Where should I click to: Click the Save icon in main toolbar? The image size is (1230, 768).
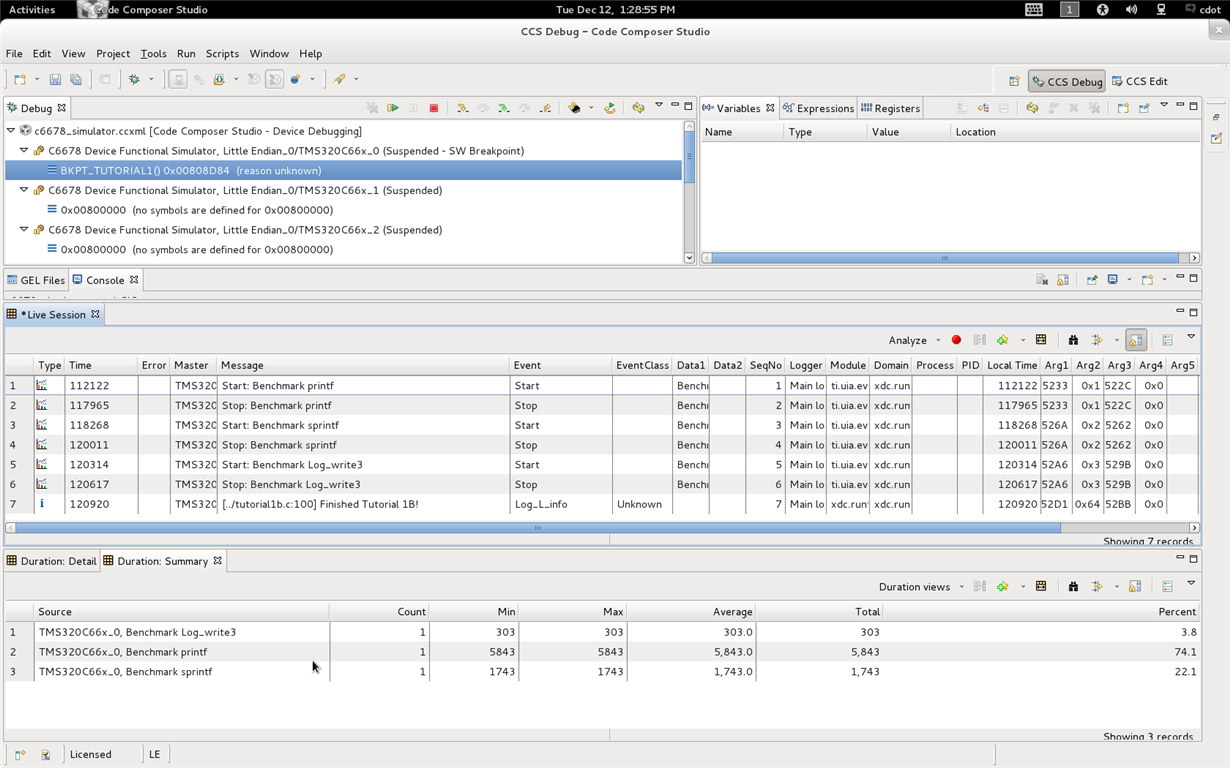click(x=55, y=80)
